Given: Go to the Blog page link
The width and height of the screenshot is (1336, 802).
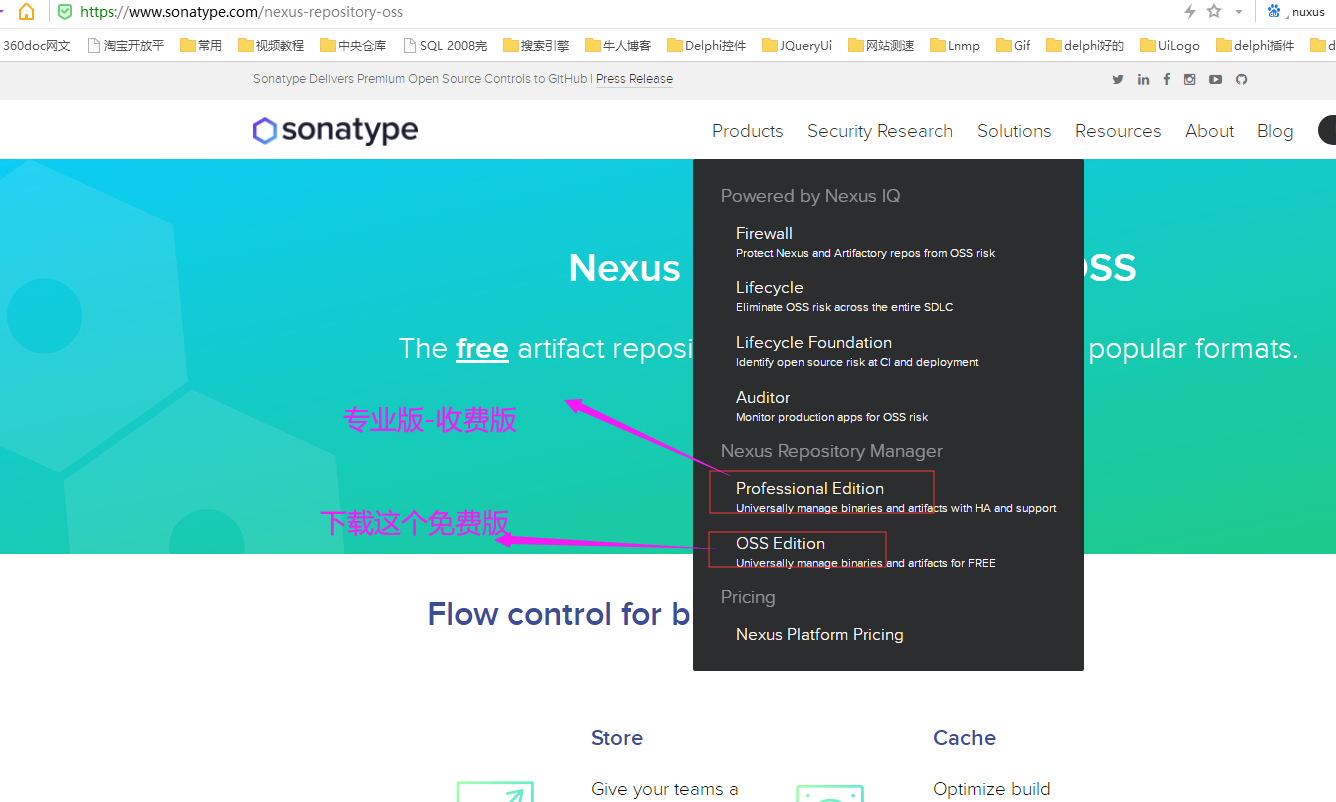Looking at the screenshot, I should (x=1274, y=131).
